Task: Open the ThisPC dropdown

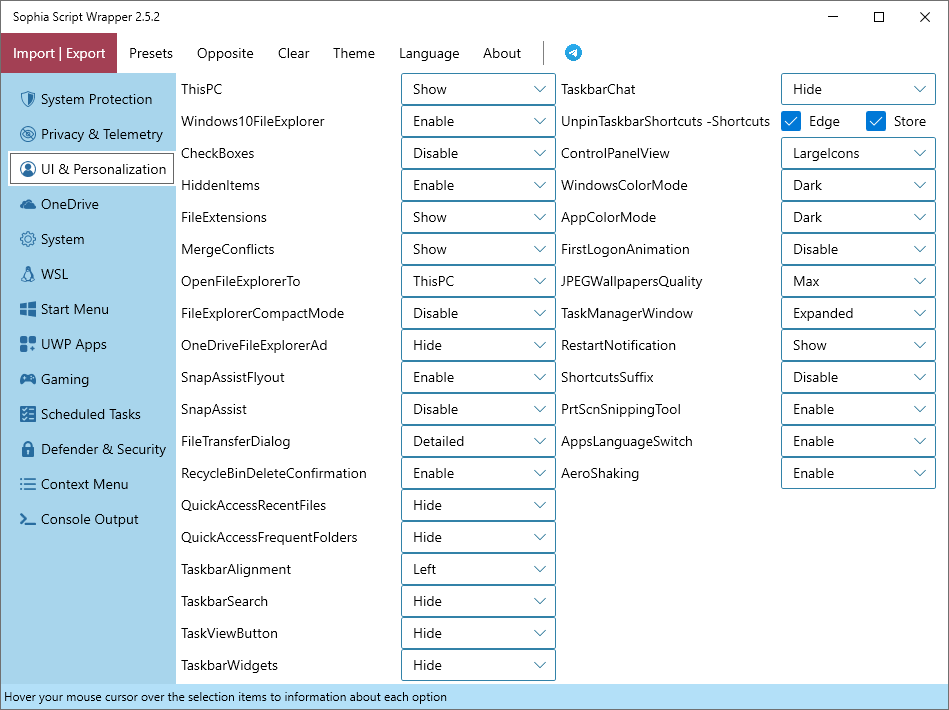Action: point(478,89)
